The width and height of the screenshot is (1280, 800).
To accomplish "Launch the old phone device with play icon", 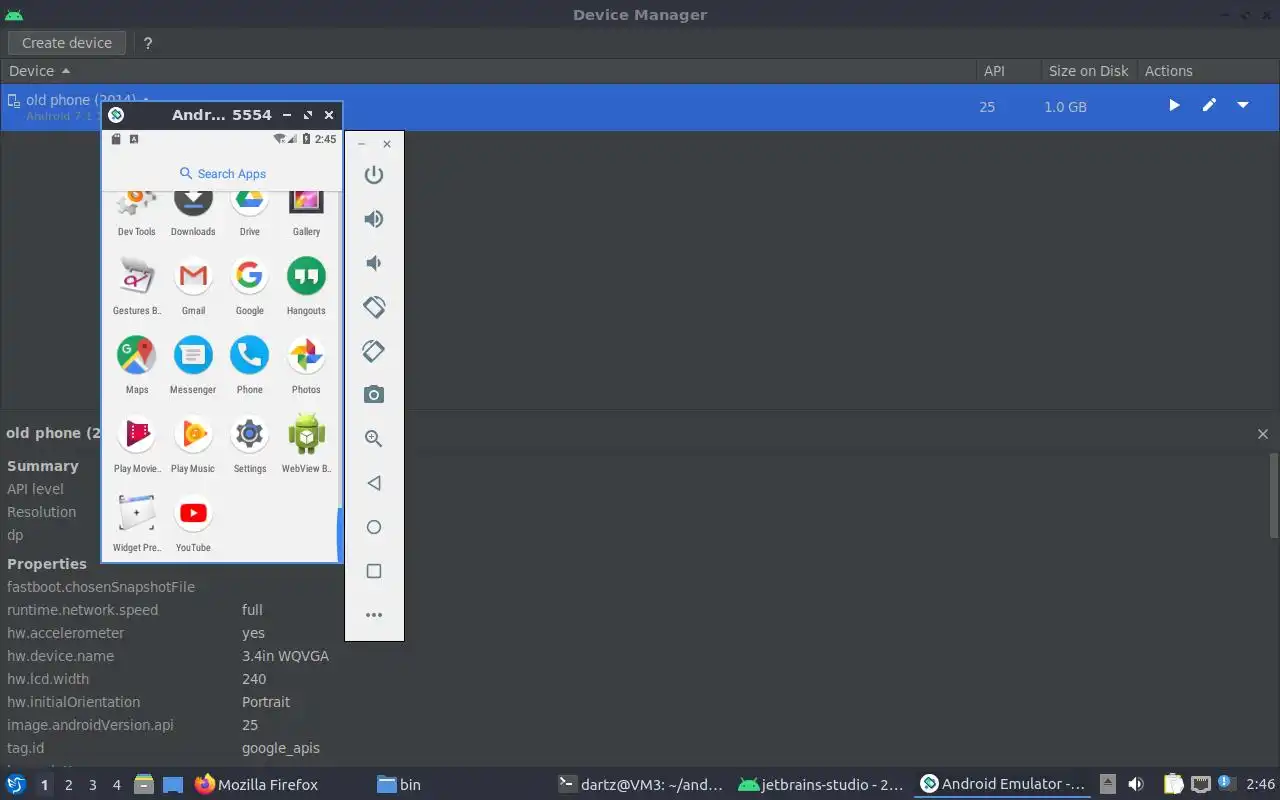I will click(1174, 105).
